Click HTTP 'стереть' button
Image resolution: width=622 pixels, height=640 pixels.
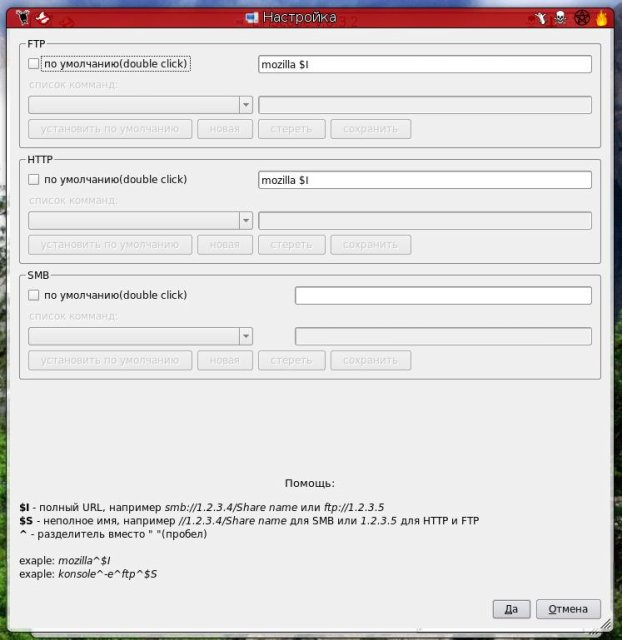click(x=292, y=245)
